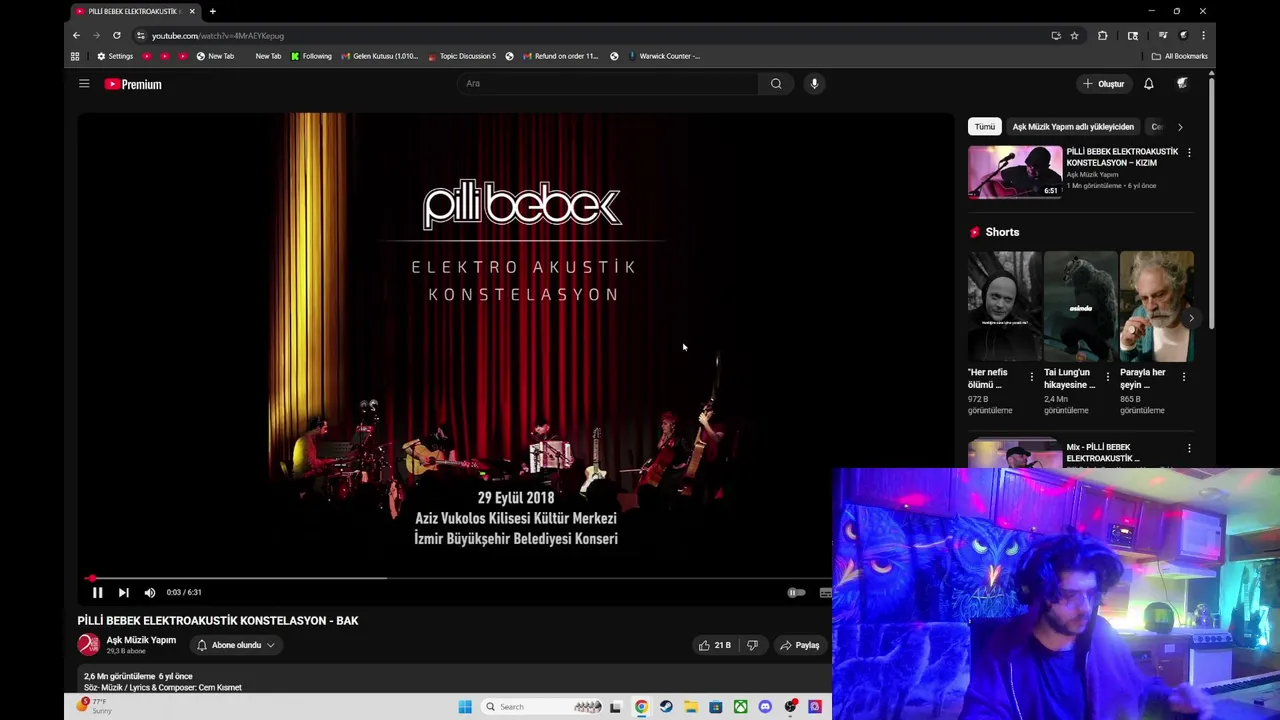Image resolution: width=1280 pixels, height=720 pixels.
Task: Go back in browser
Action: click(x=76, y=35)
